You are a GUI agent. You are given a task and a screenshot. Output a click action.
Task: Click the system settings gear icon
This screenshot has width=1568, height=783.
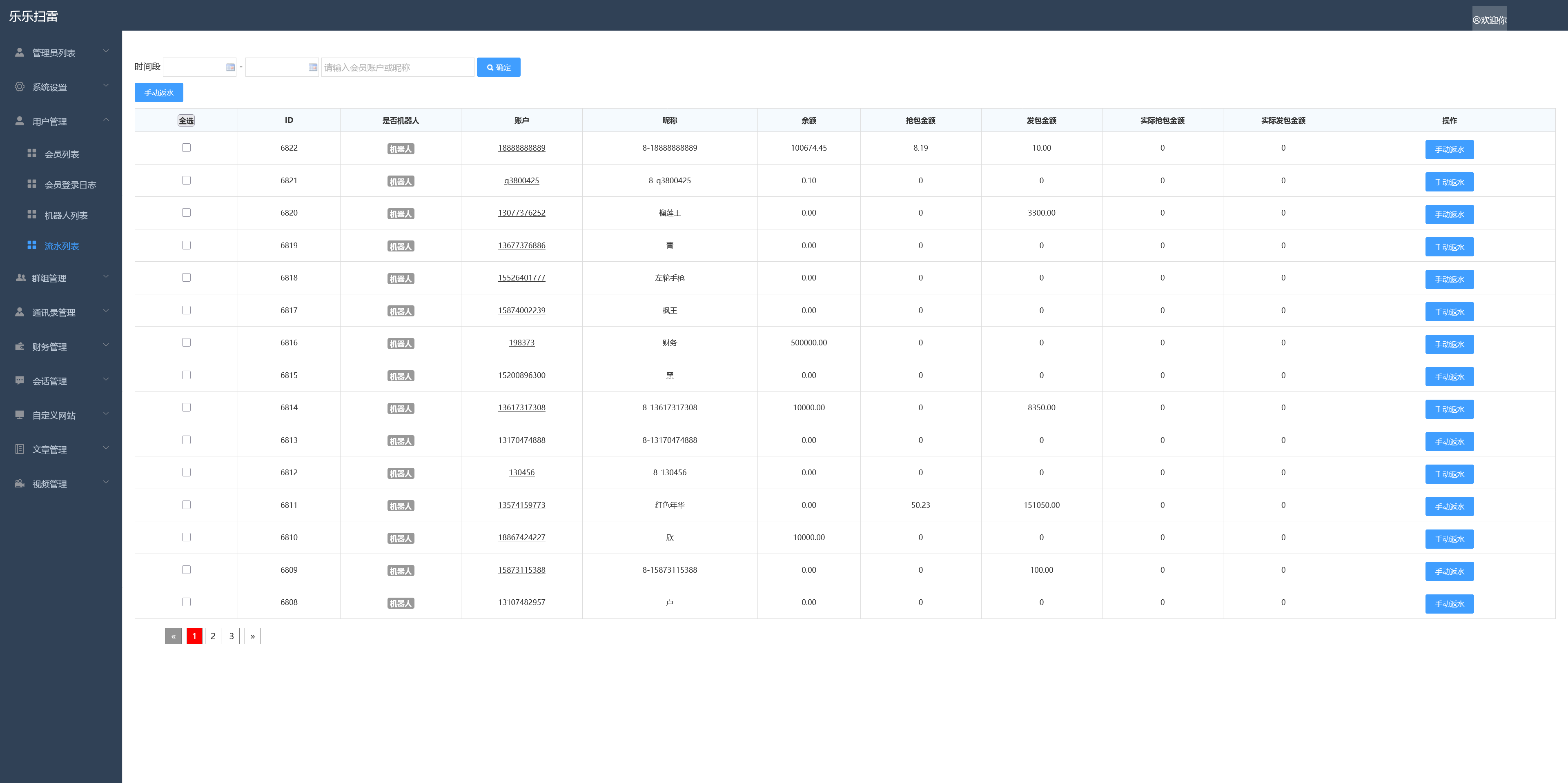20,87
